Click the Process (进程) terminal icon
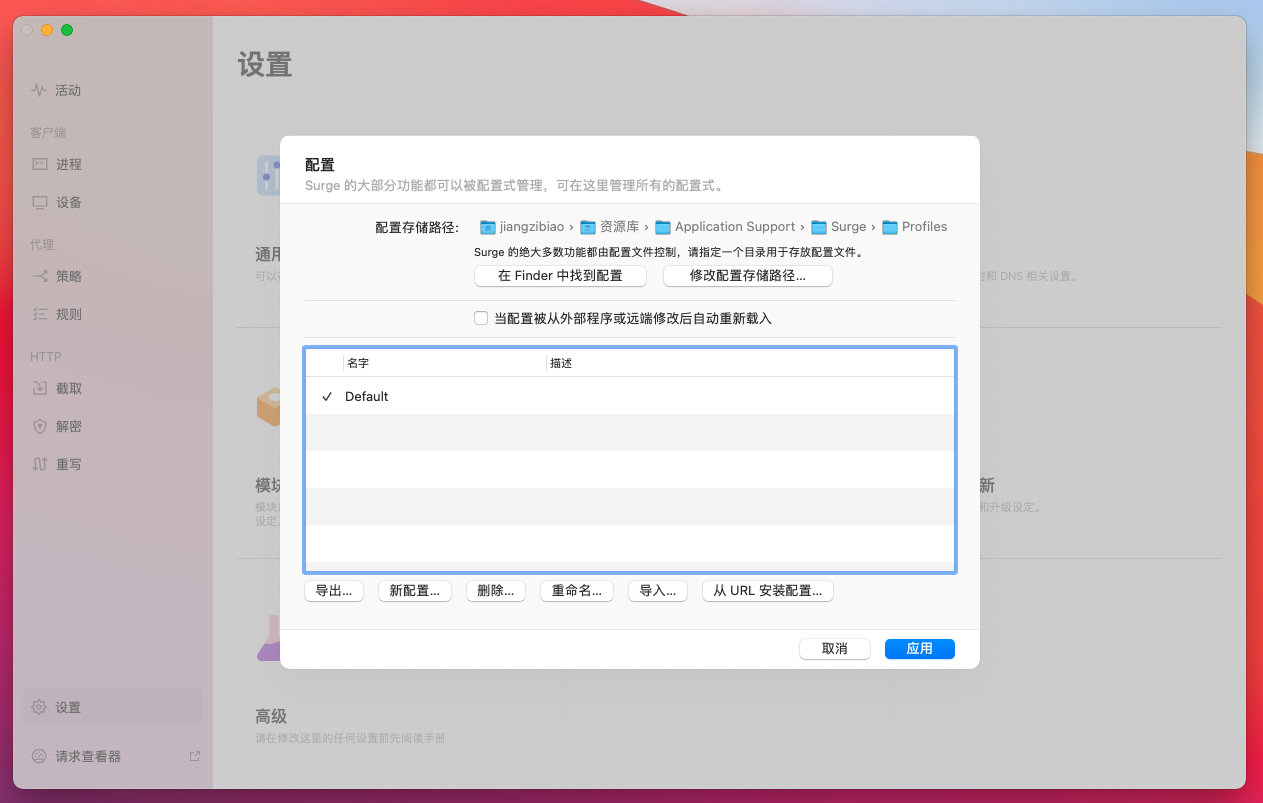Viewport: 1263px width, 803px height. (40, 164)
